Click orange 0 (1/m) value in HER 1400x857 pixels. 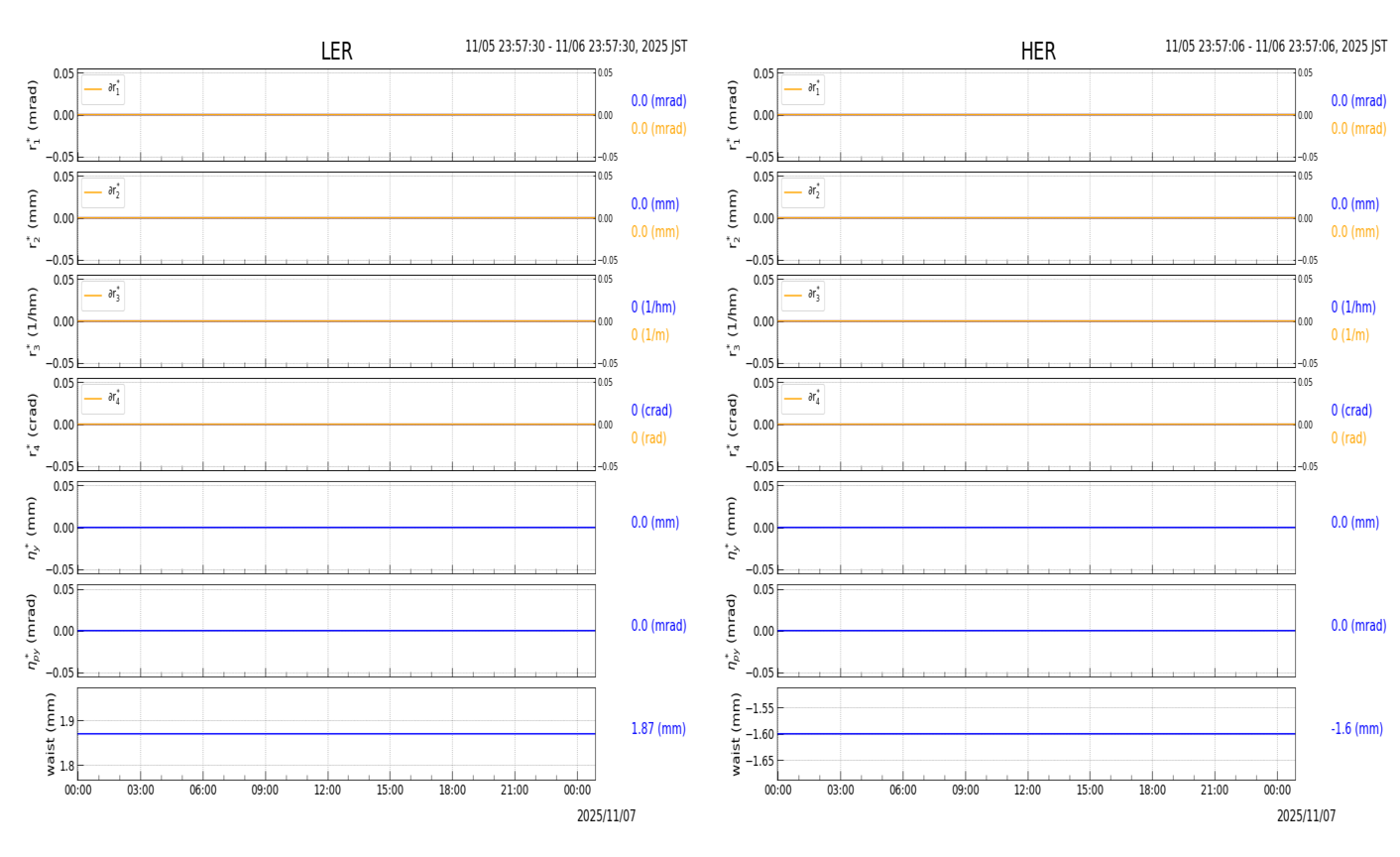point(1350,335)
